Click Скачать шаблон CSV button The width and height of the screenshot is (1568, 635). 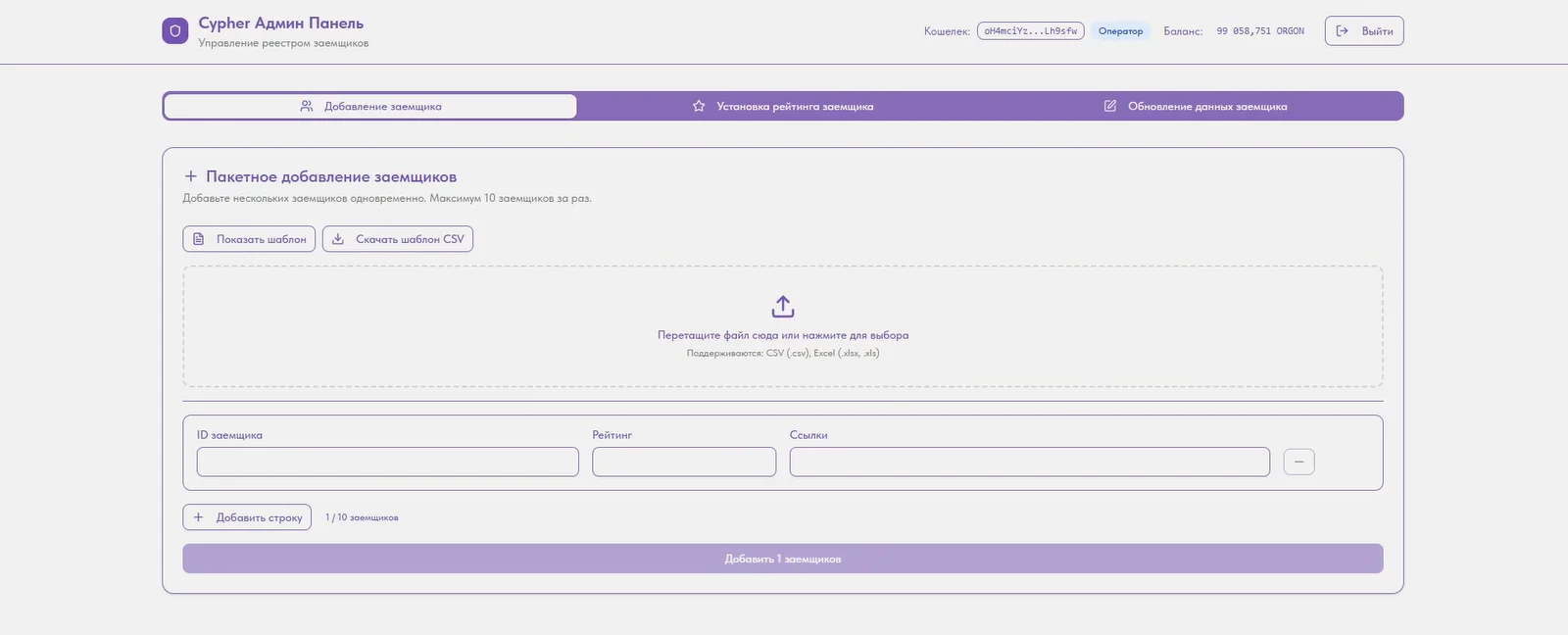[x=398, y=239]
